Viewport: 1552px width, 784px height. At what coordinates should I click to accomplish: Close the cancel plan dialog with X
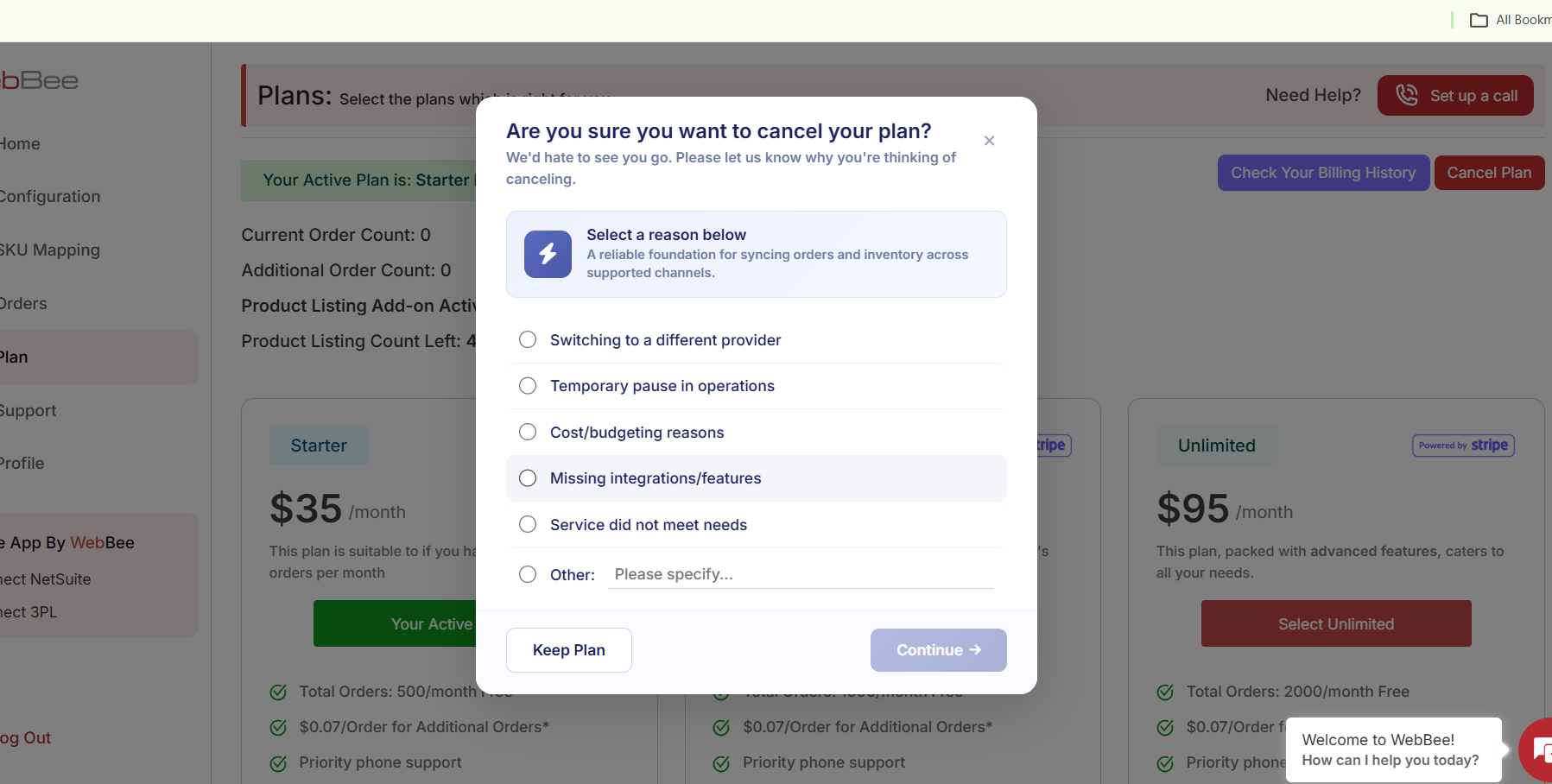[x=989, y=141]
